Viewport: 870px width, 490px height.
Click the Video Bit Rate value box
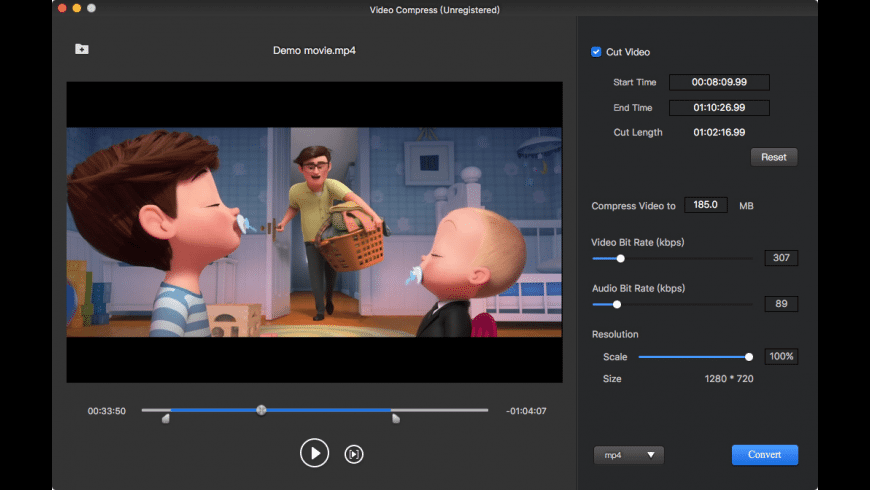781,258
